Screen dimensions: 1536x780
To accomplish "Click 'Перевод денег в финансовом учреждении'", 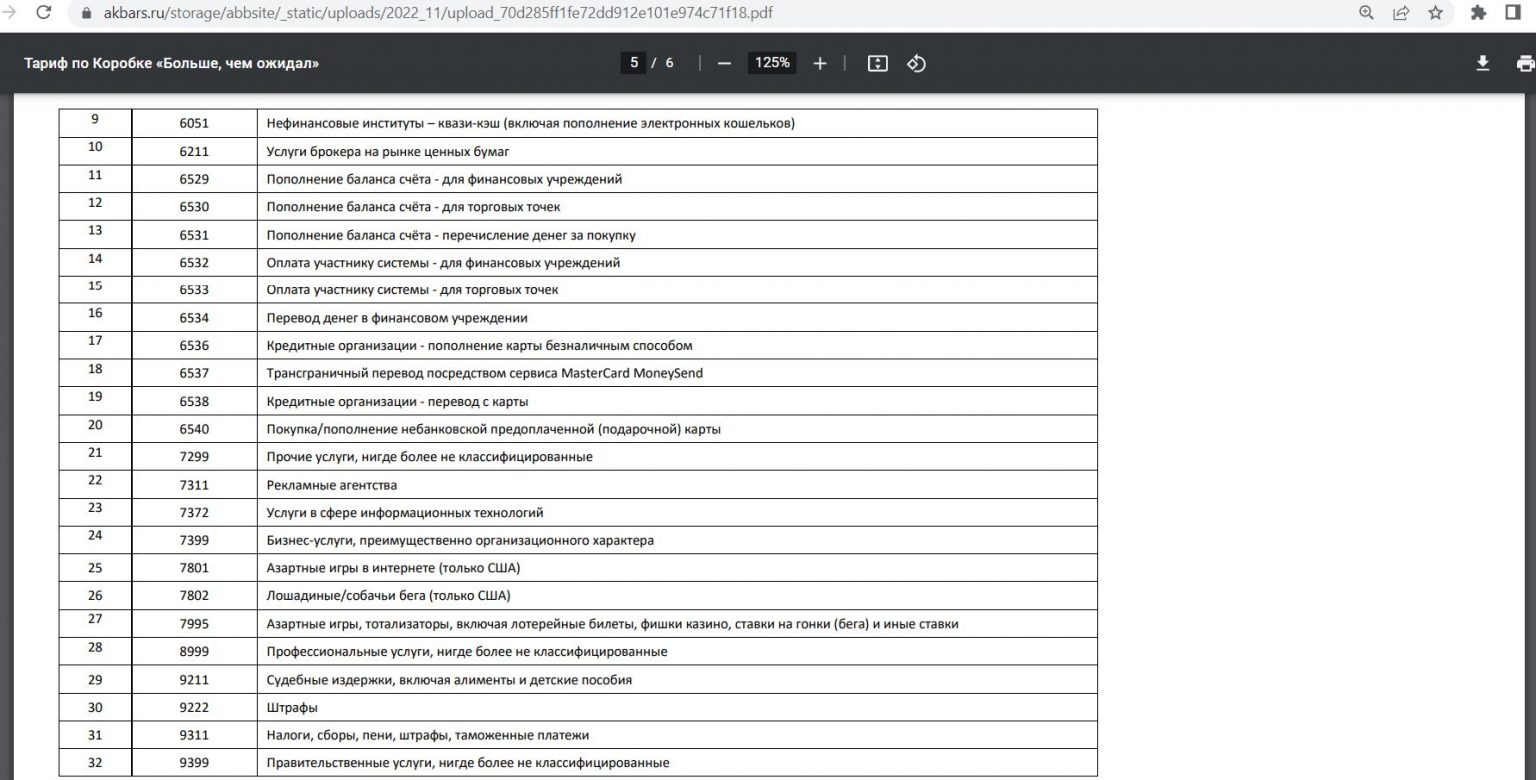I will click(x=397, y=318).
